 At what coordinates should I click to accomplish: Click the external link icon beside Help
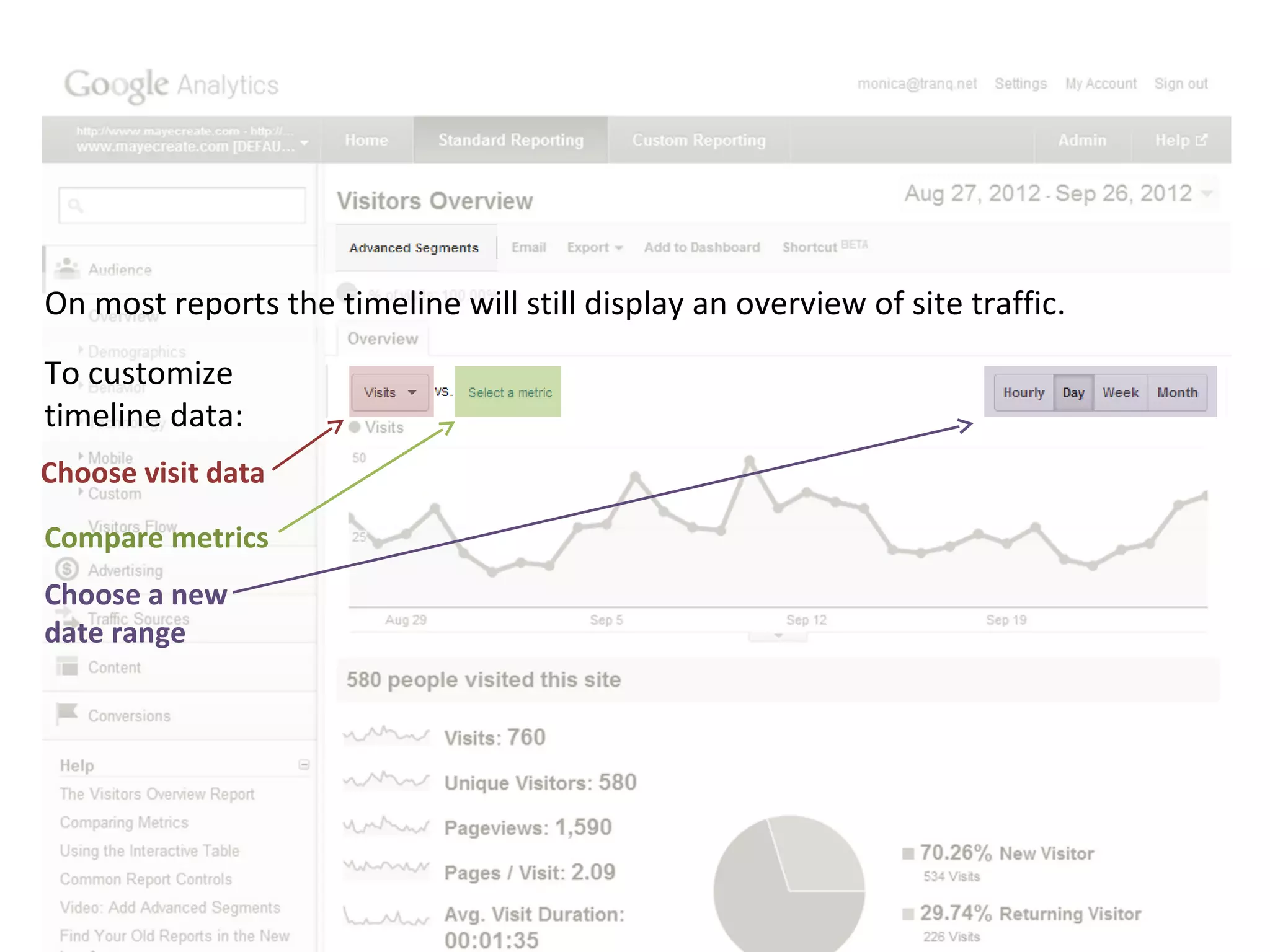(x=1201, y=140)
